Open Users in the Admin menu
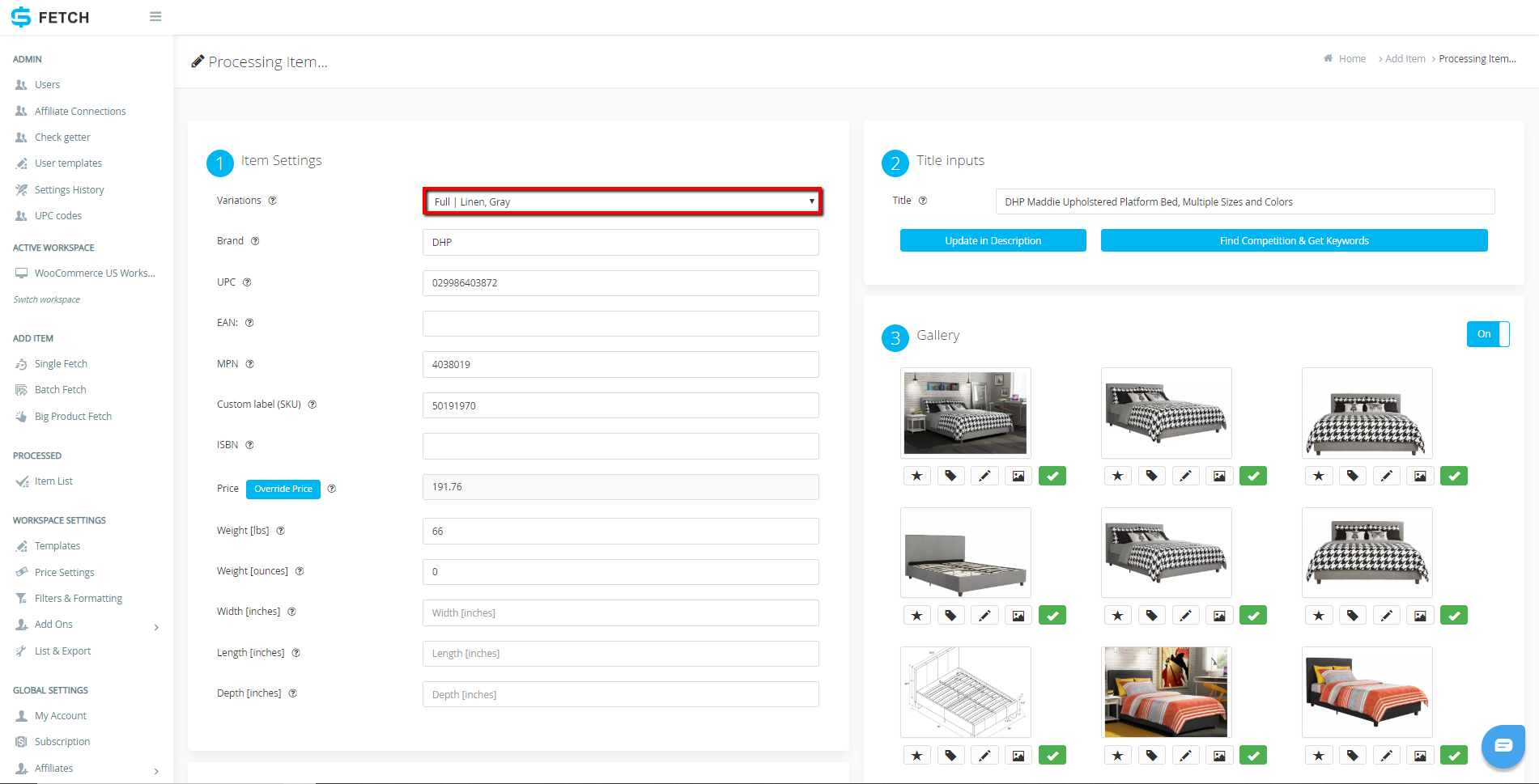The width and height of the screenshot is (1539, 784). [47, 85]
